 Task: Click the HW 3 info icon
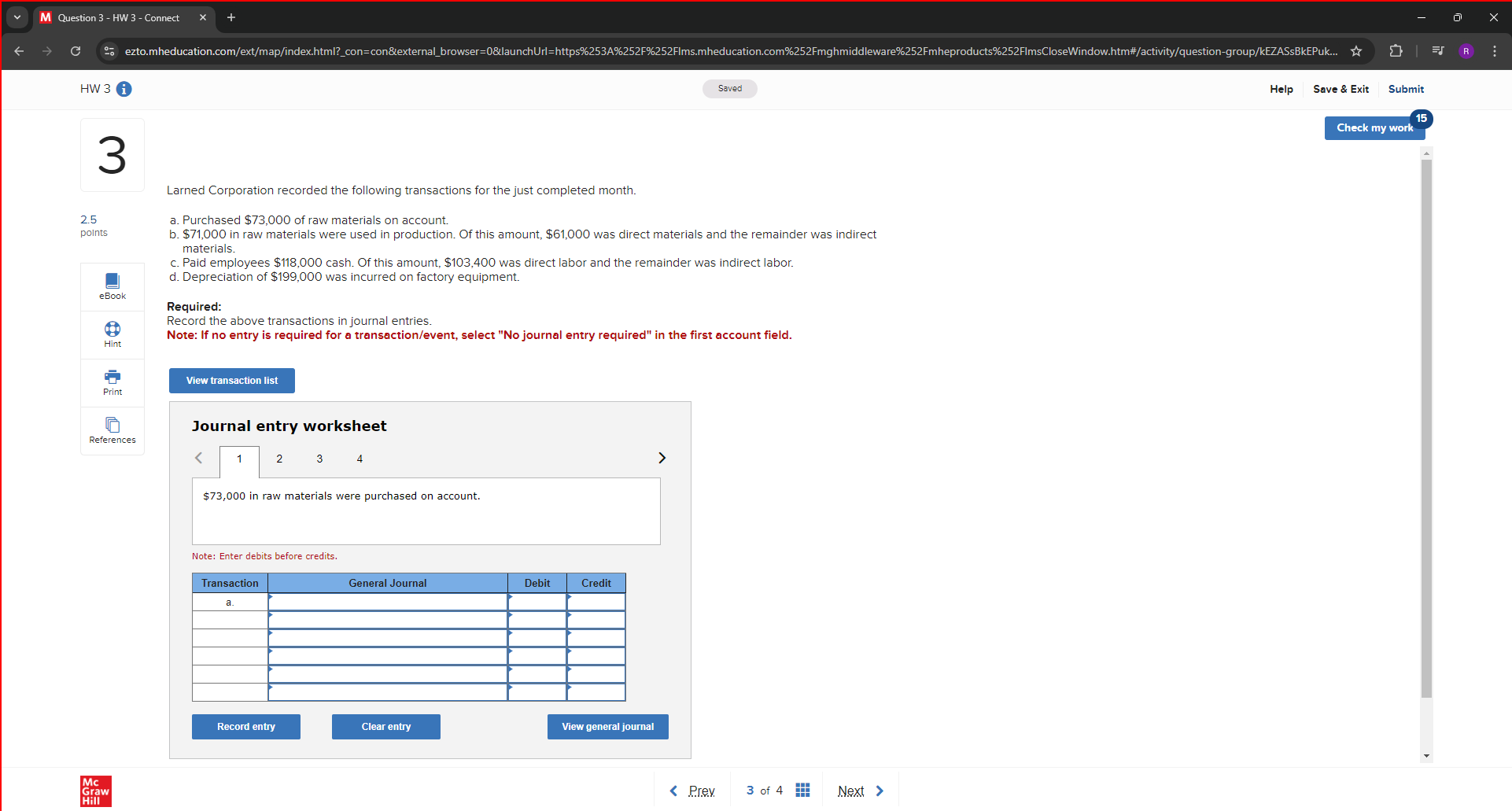click(124, 89)
